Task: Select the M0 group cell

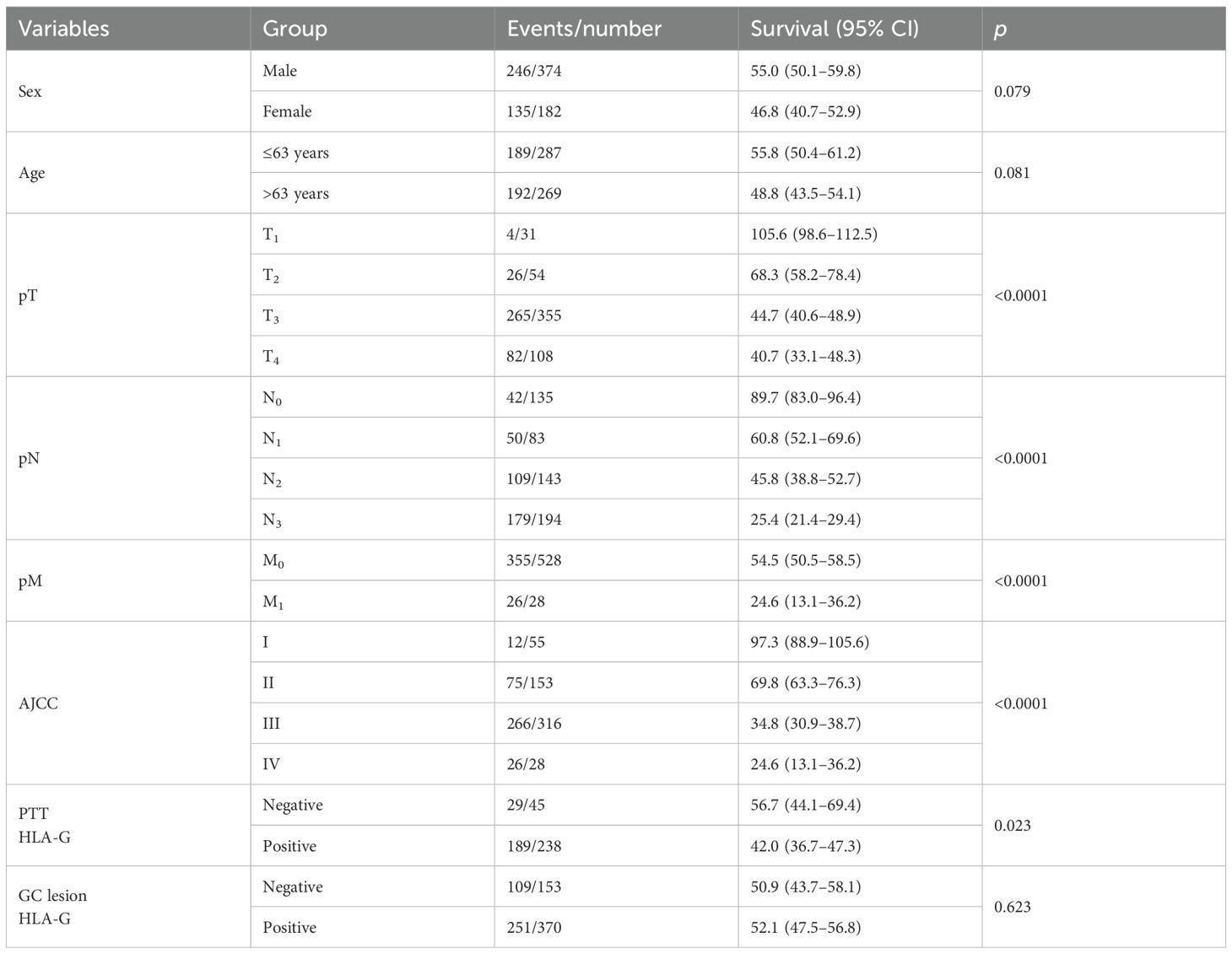Action: pos(273,561)
